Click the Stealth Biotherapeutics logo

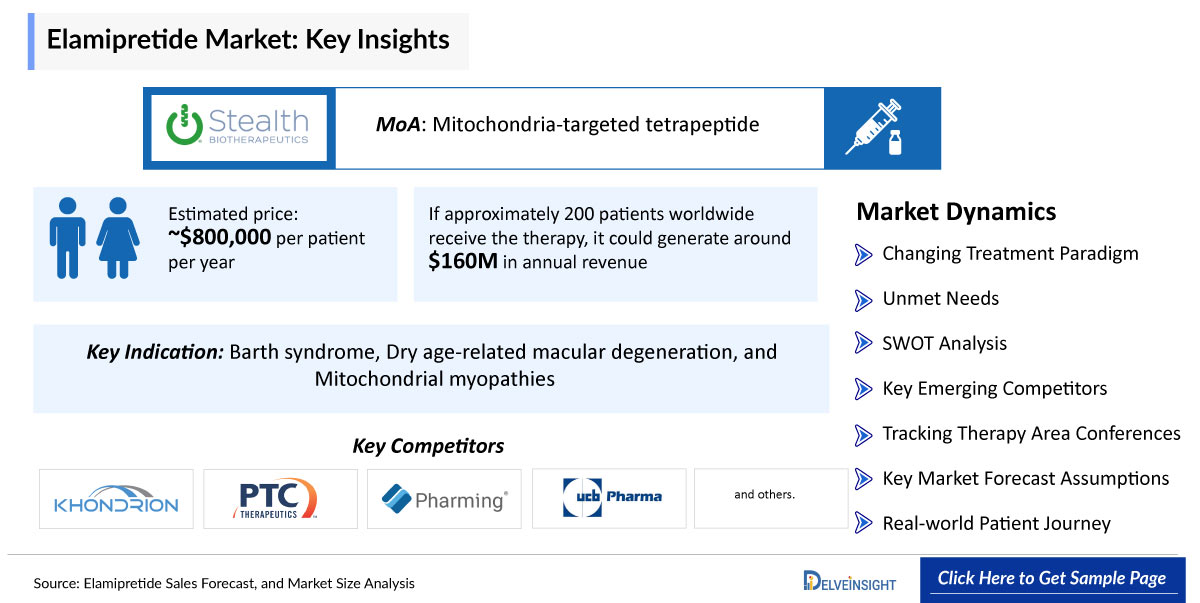click(239, 128)
